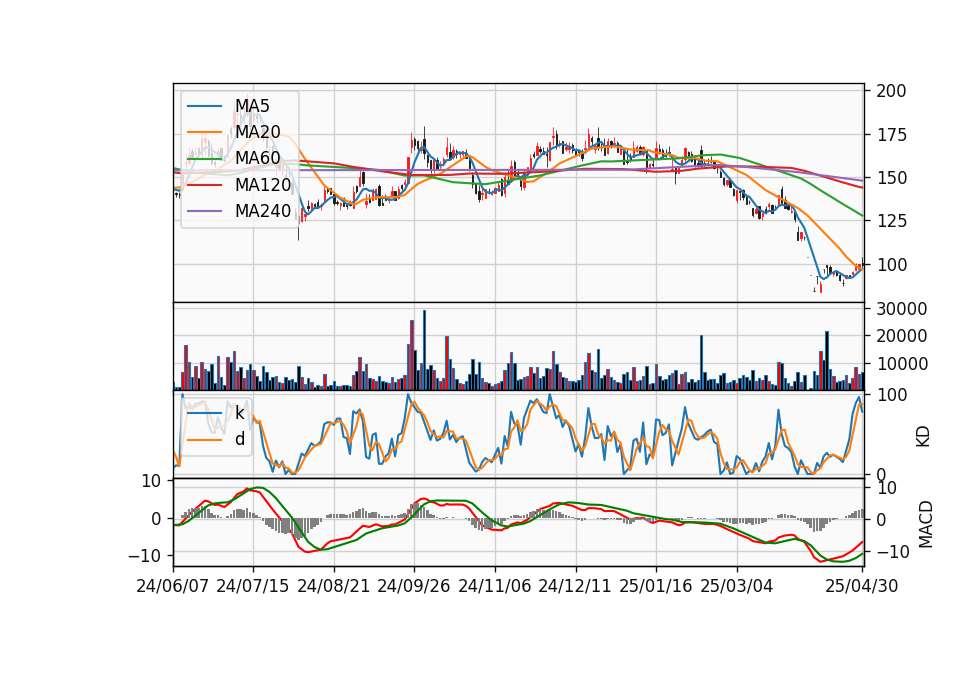Screen dimensions: 960x690
Task: Click the d legend label in KD panel
Action: (x=240, y=439)
